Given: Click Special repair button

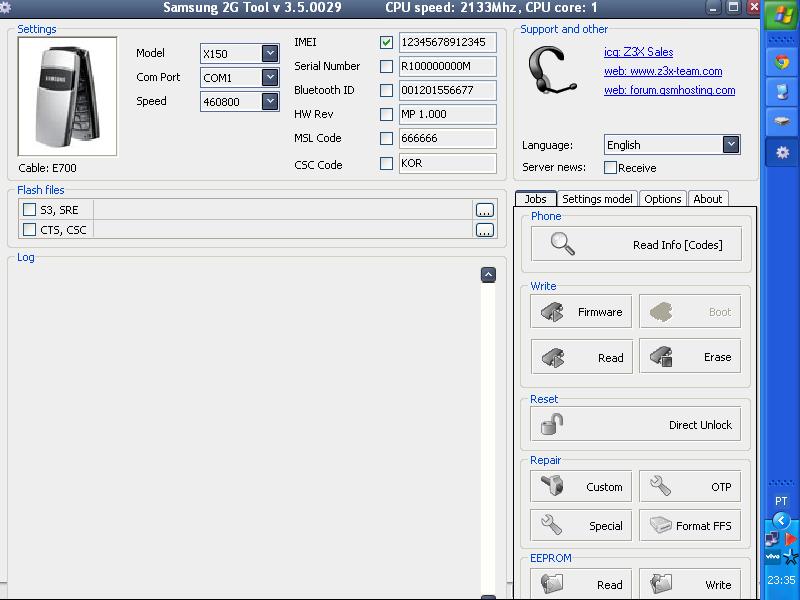Looking at the screenshot, I should point(581,525).
